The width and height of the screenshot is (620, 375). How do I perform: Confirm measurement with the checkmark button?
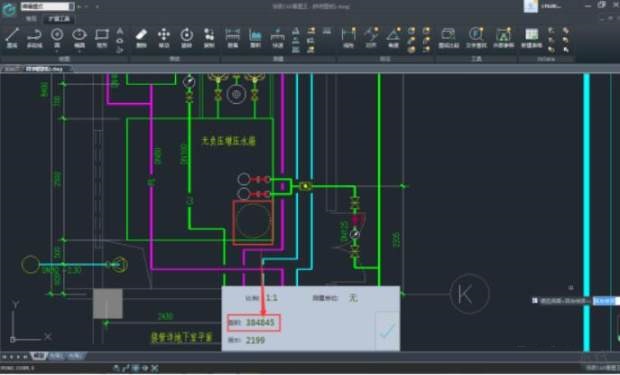point(387,331)
